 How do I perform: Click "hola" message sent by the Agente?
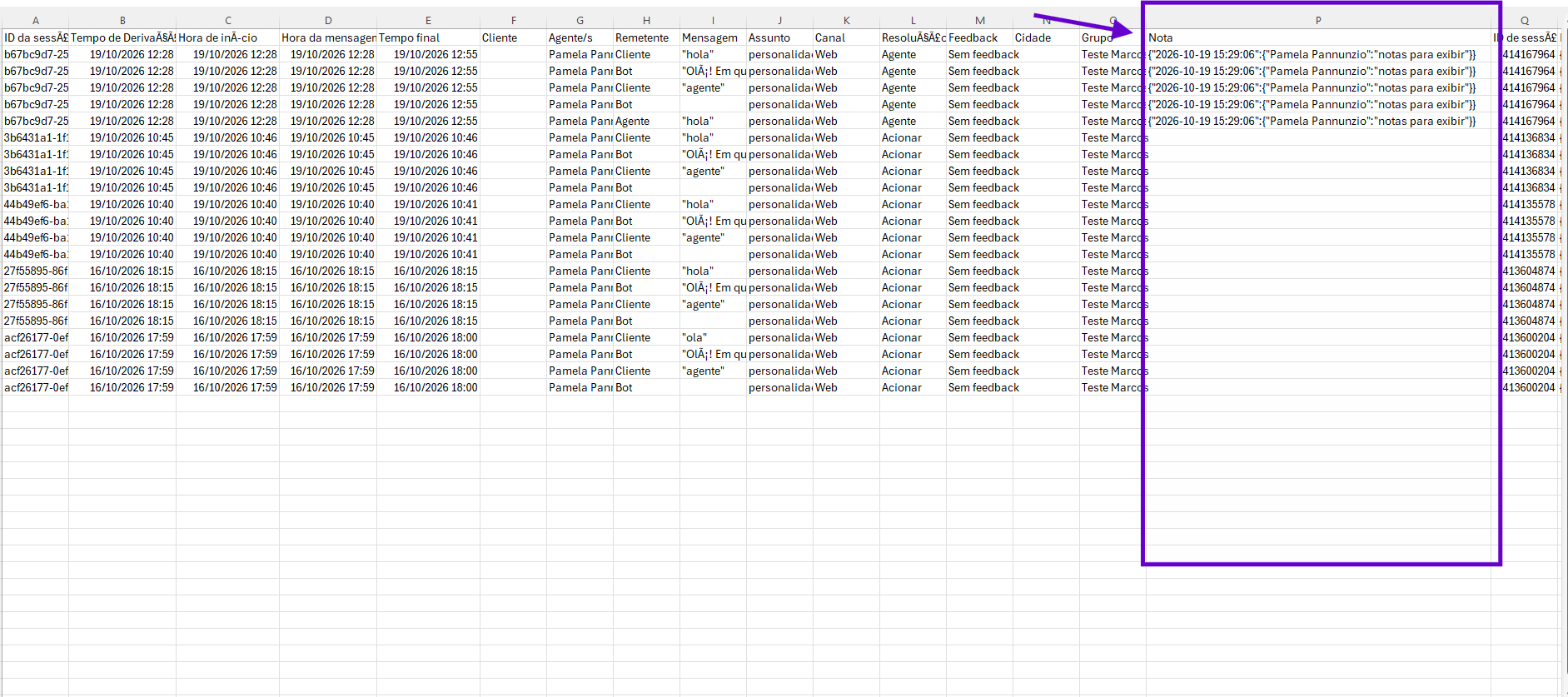714,121
